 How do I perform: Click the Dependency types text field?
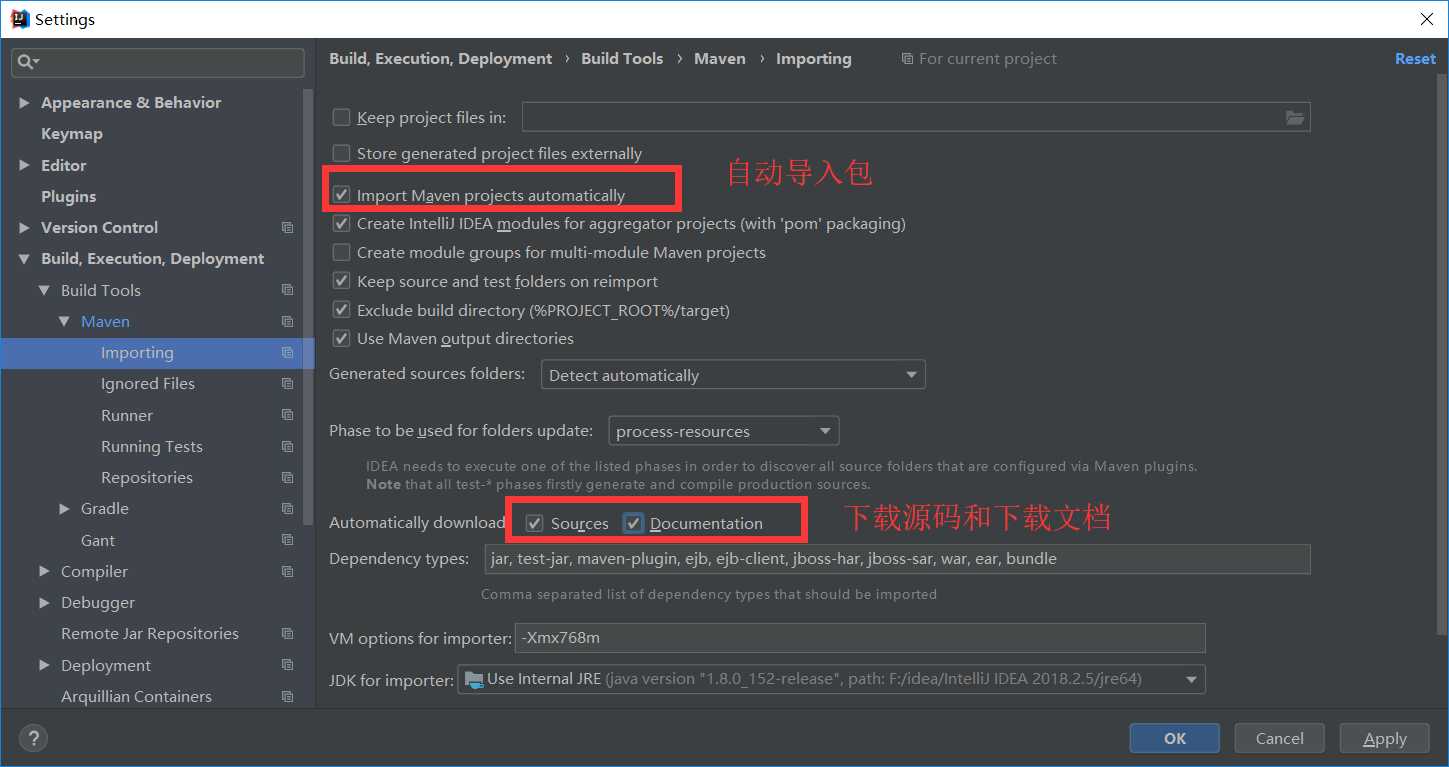click(897, 559)
